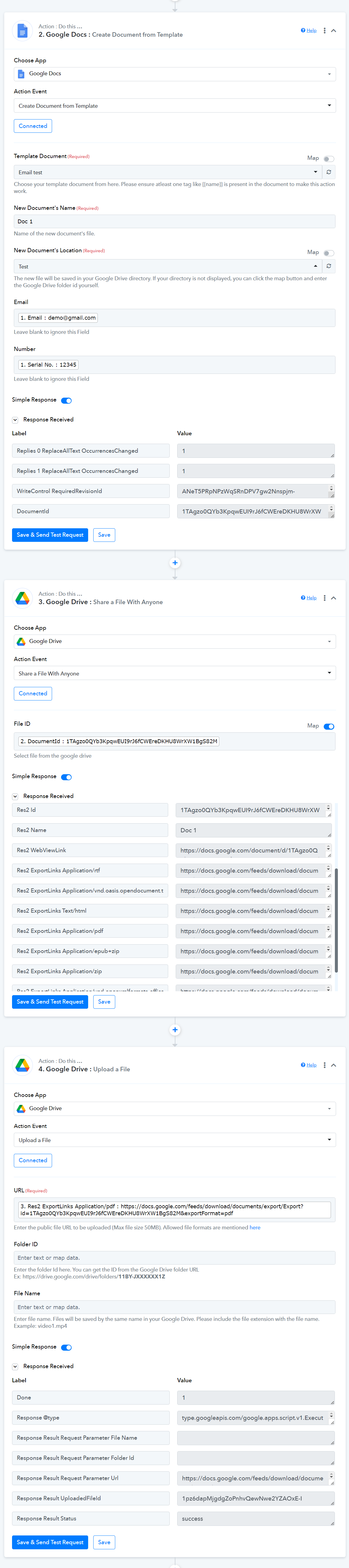This screenshot has height=1568, width=349.
Task: Collapse the Google Docs action step
Action: 334,30
